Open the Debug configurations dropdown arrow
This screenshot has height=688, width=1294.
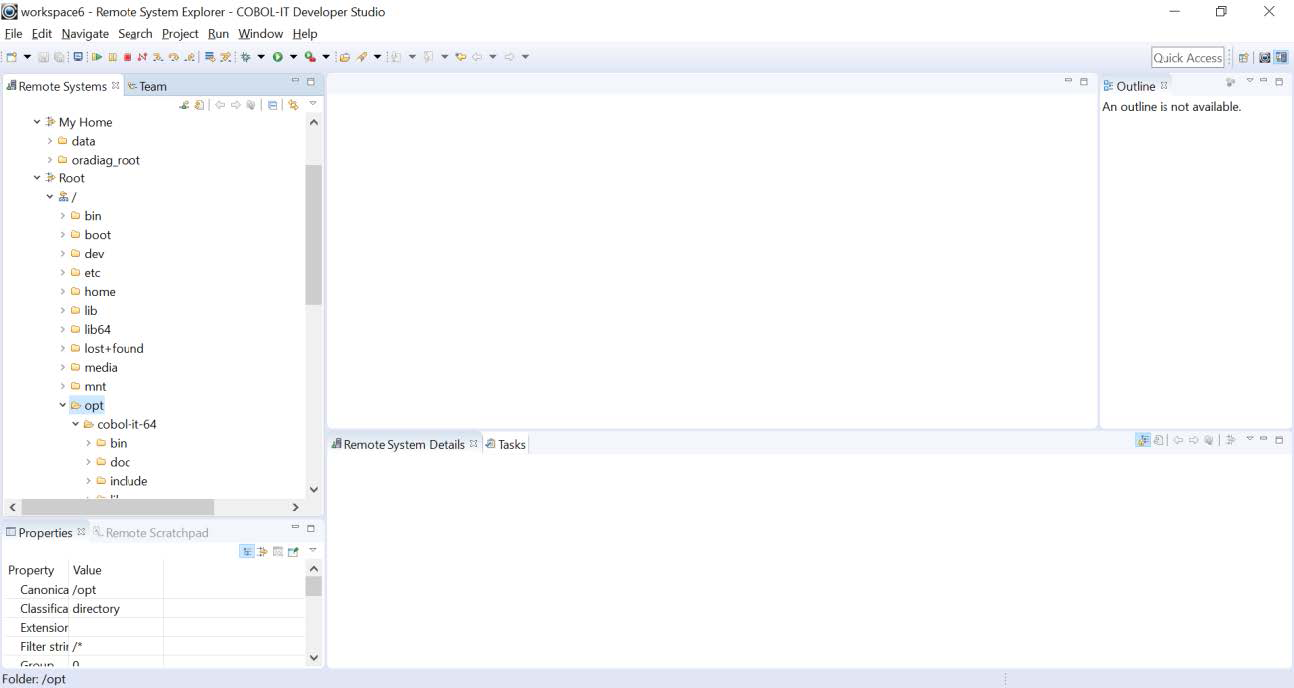pos(261,57)
